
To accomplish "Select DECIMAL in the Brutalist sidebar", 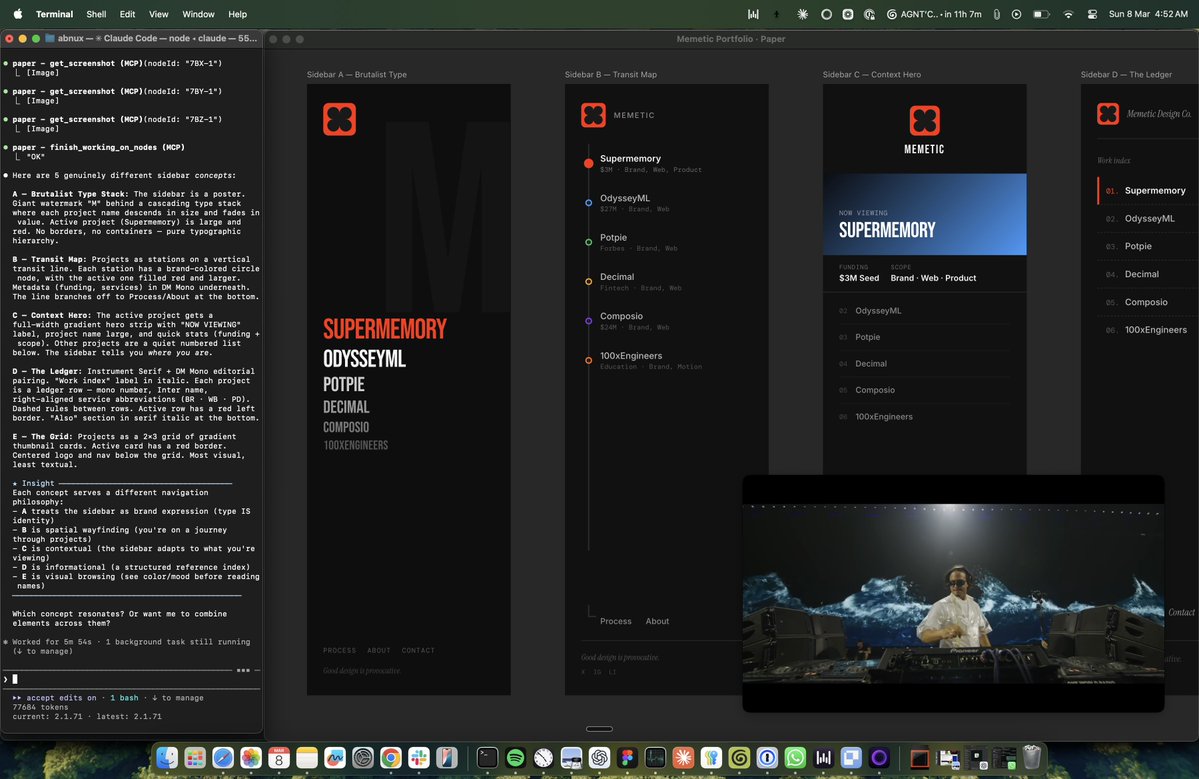I will click(x=346, y=407).
